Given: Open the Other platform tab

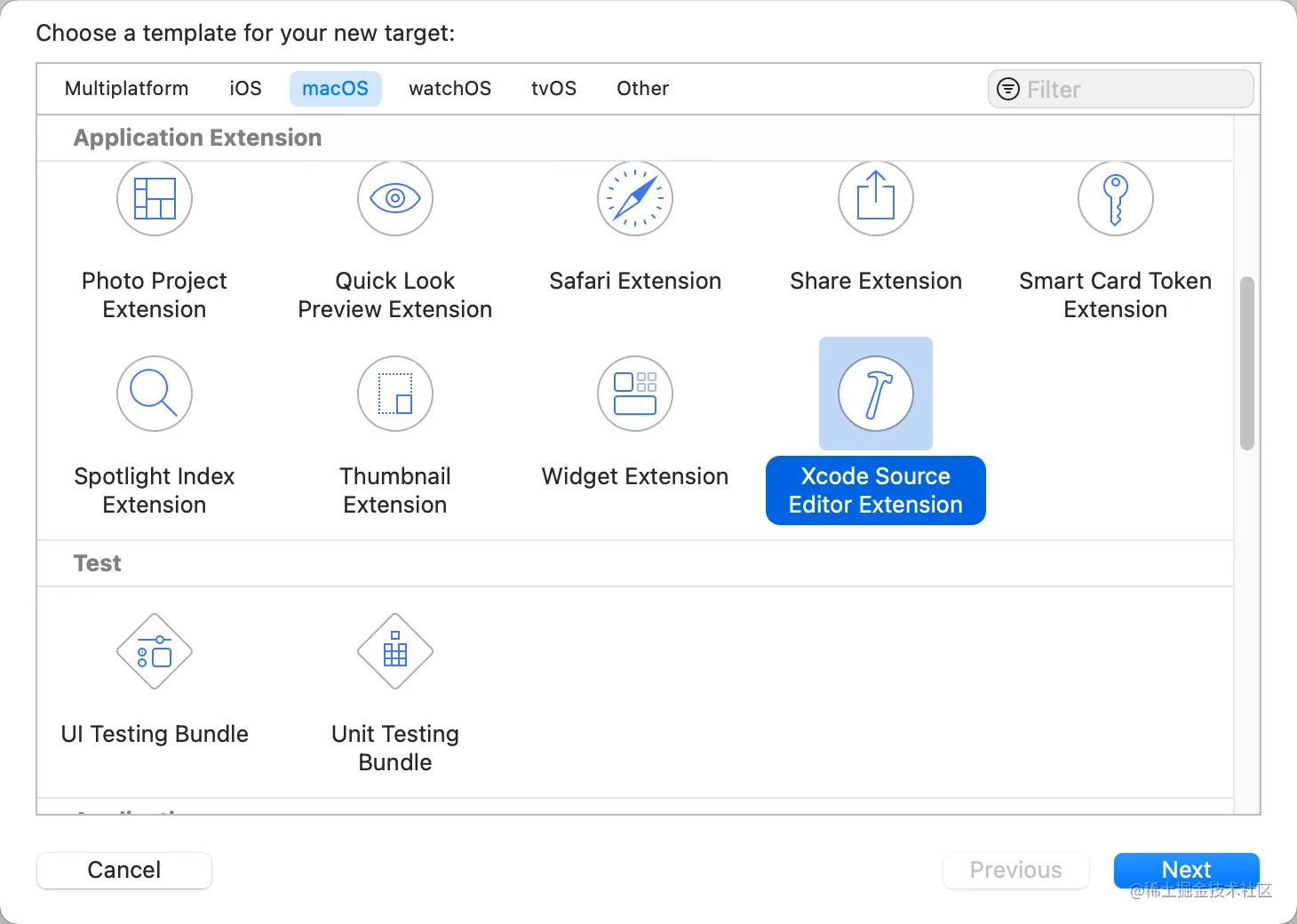Looking at the screenshot, I should click(x=643, y=89).
